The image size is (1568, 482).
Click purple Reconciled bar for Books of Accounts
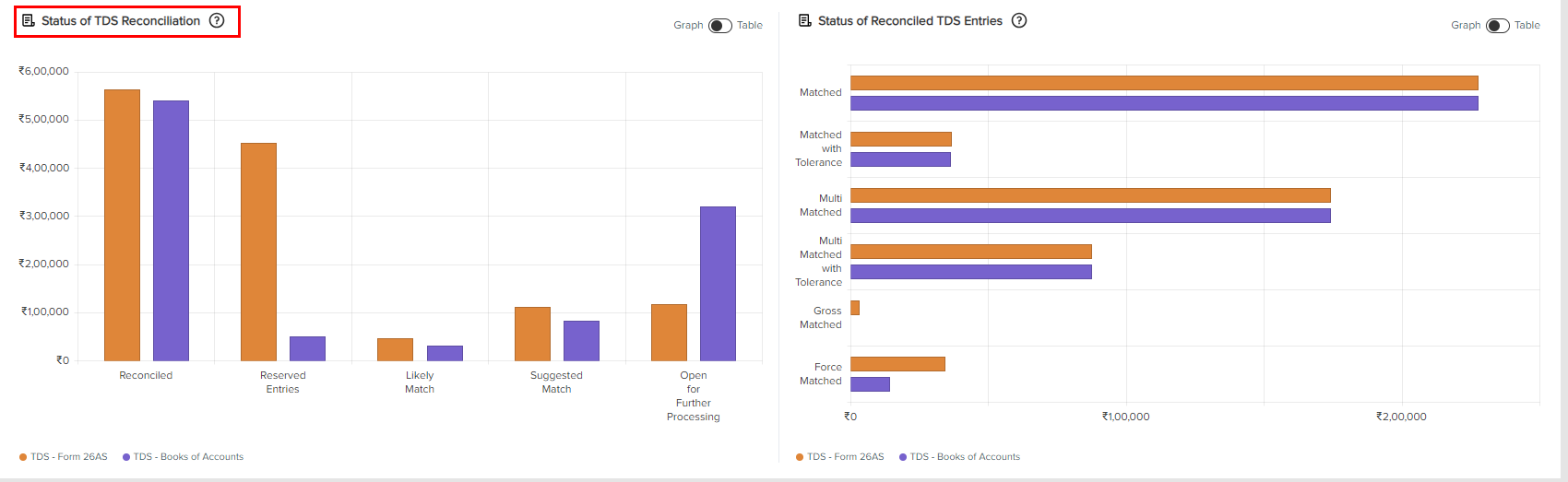pos(171,230)
